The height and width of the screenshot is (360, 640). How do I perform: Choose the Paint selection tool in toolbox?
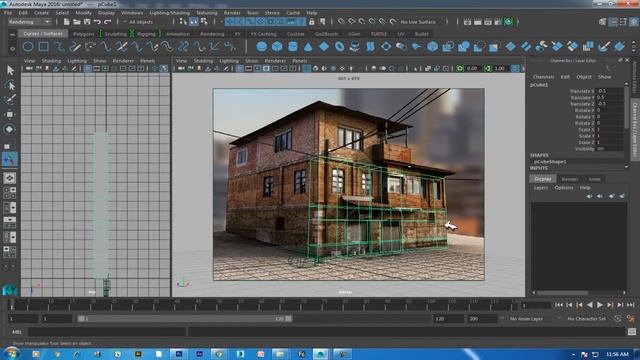[x=10, y=100]
